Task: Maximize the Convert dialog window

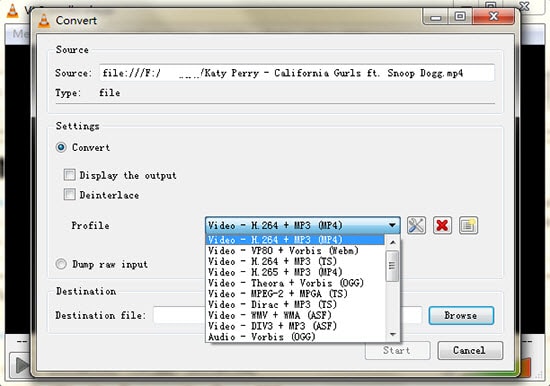Action: click(460, 16)
